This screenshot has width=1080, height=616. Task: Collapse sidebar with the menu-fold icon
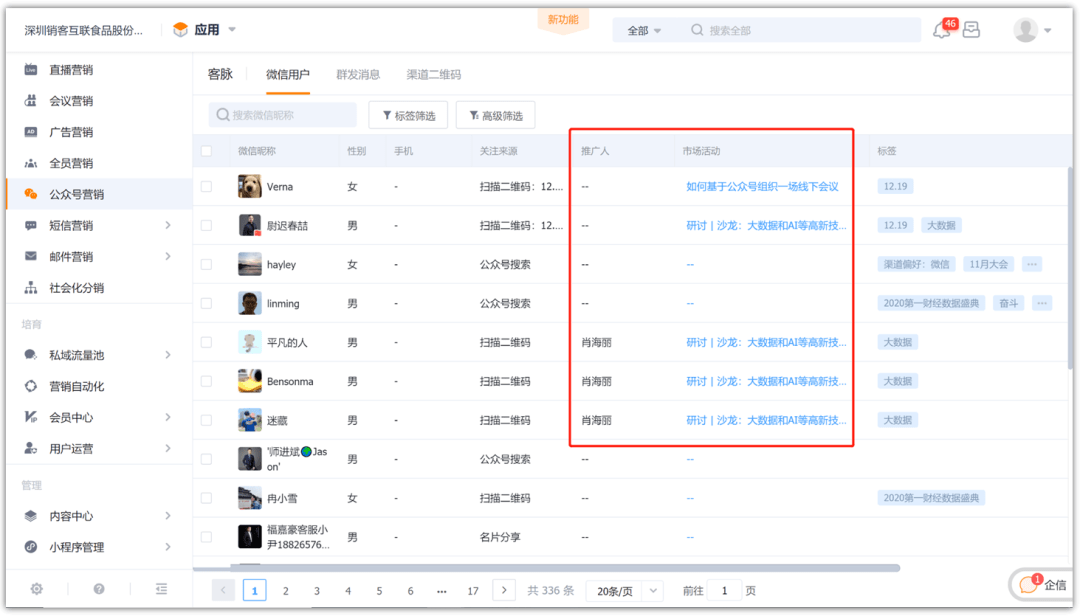click(161, 588)
